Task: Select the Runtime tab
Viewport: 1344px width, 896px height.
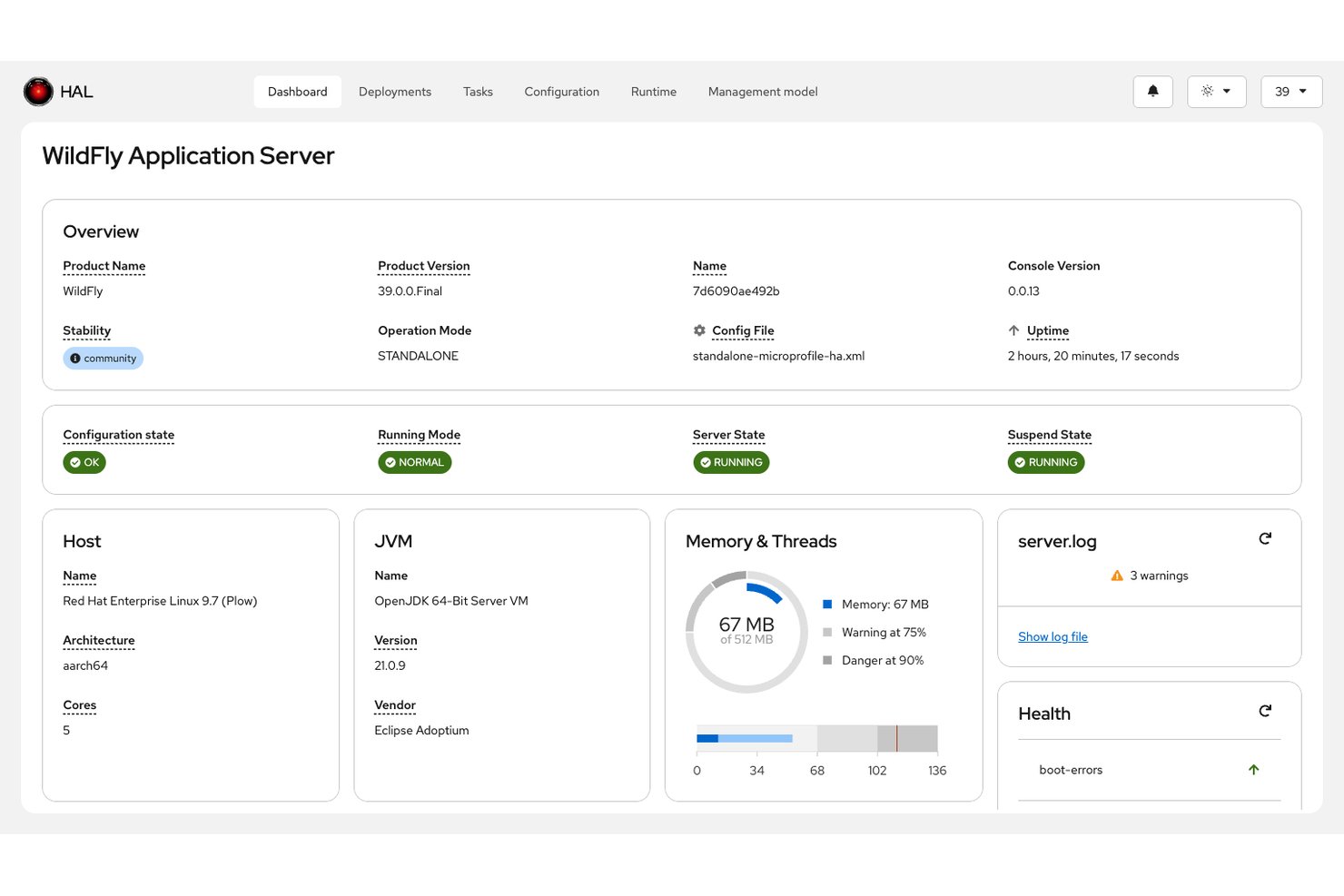Action: pyautogui.click(x=654, y=92)
